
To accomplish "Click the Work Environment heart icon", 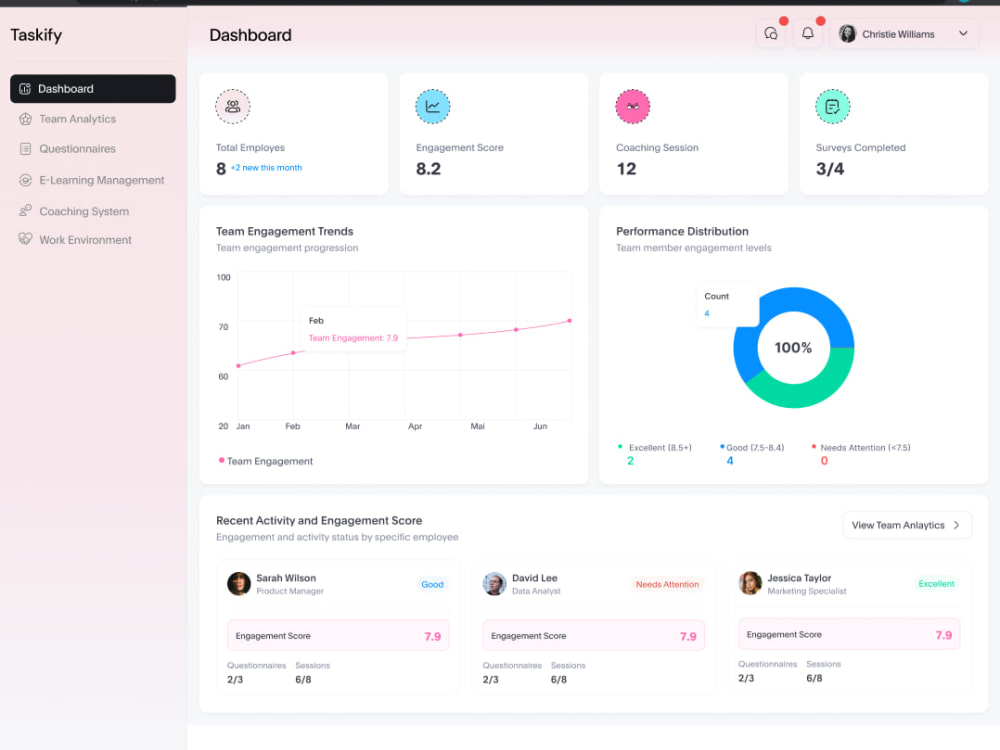I will pyautogui.click(x=25, y=239).
